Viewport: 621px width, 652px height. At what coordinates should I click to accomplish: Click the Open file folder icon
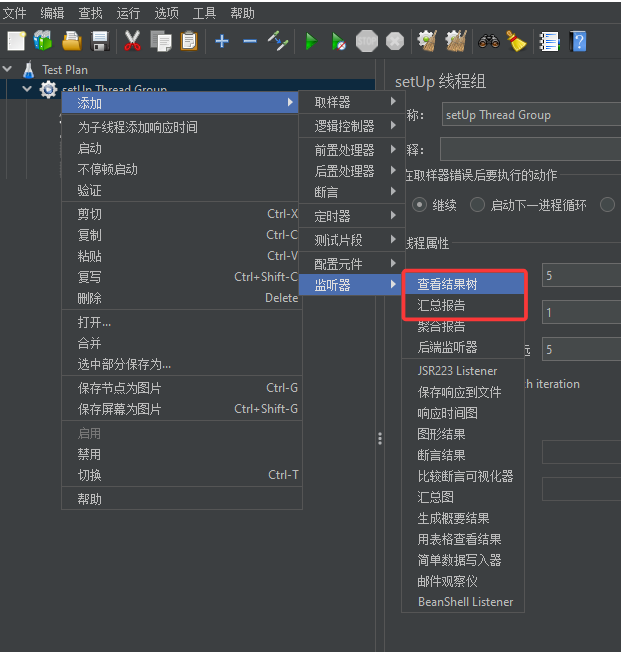coord(72,41)
